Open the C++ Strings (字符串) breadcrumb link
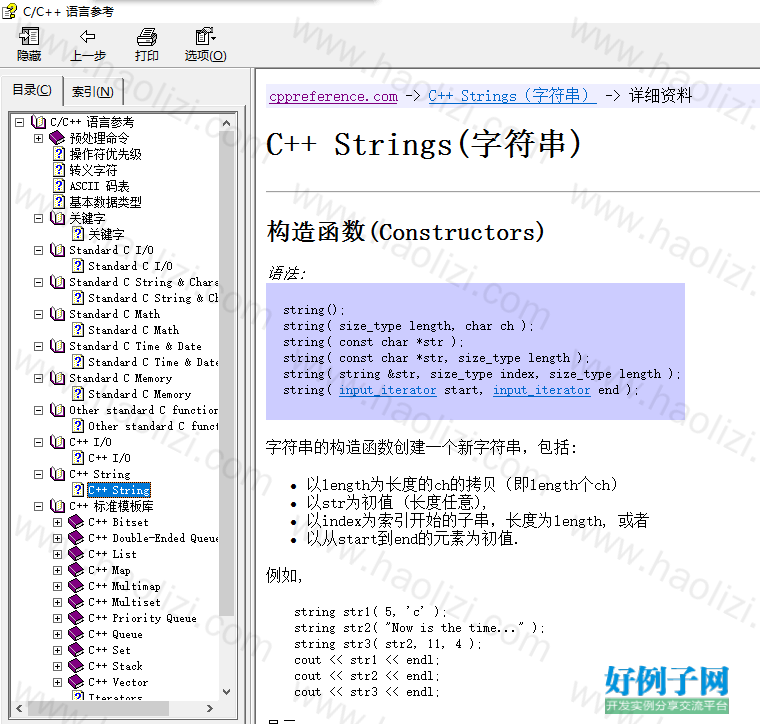 coord(512,96)
